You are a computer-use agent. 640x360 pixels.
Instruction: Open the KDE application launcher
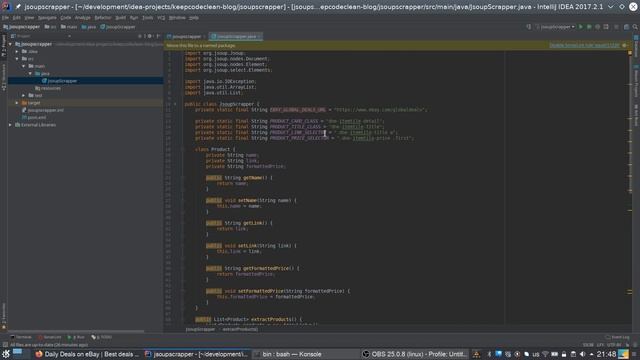pyautogui.click(x=6, y=354)
